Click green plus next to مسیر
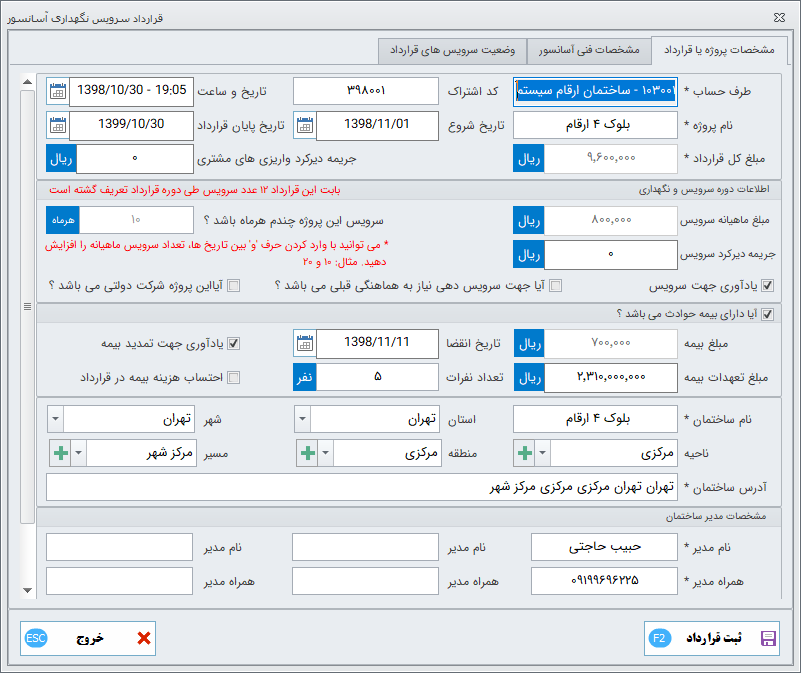This screenshot has height=673, width=801. [x=61, y=453]
